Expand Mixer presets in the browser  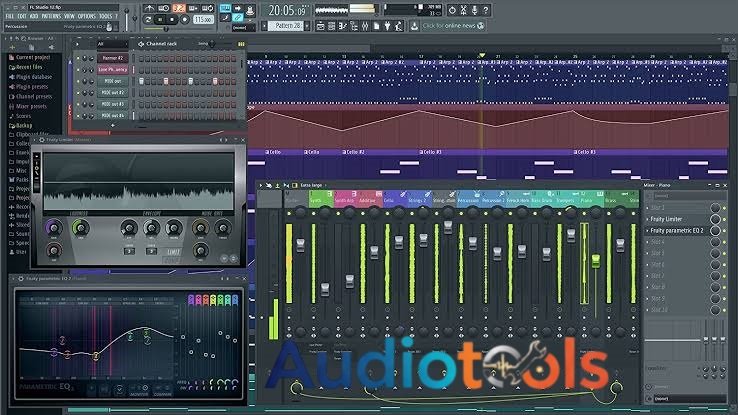(27, 106)
